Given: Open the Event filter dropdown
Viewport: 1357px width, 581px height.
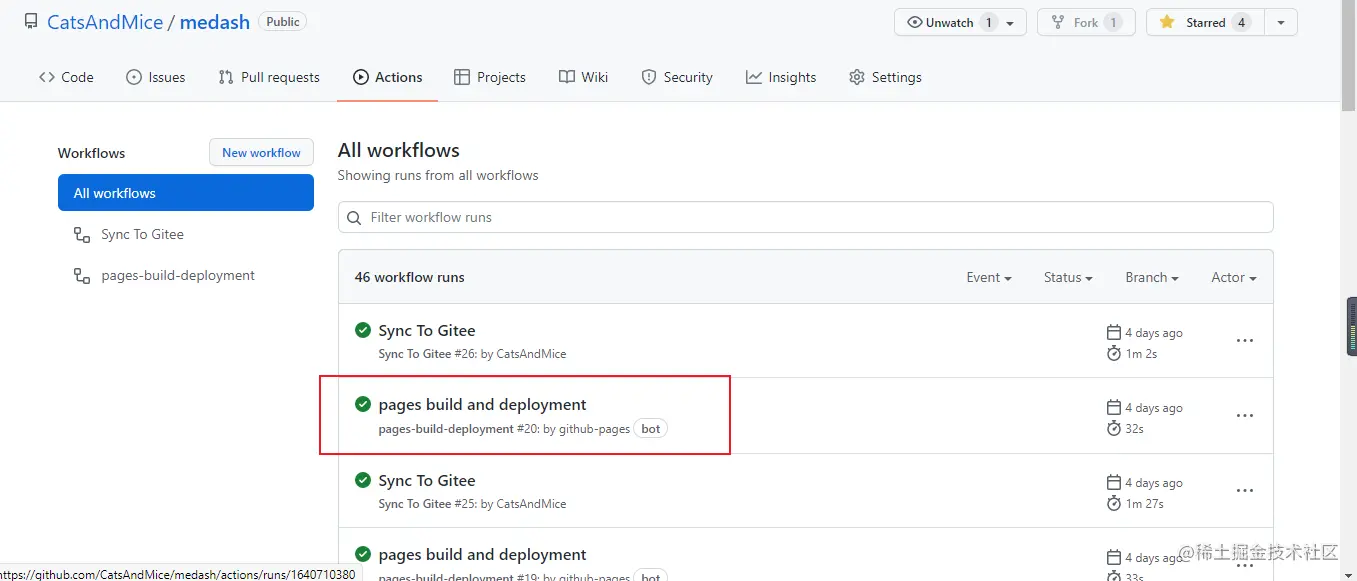Looking at the screenshot, I should coord(989,277).
